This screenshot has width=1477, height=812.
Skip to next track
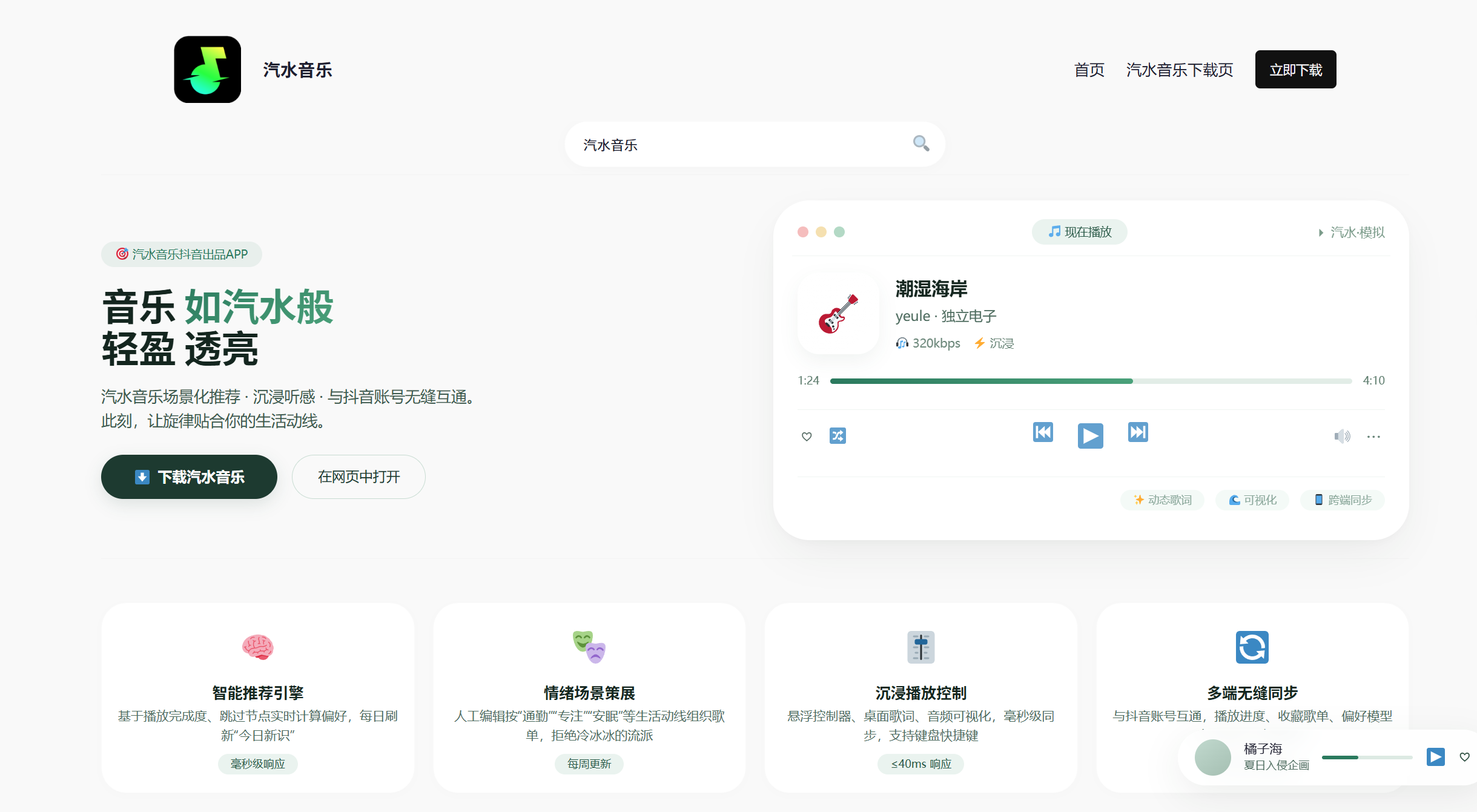click(1138, 432)
